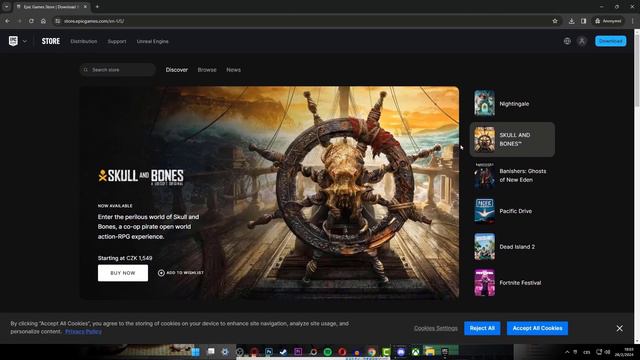Screen dimensions: 640x360
Task: Open the Distribution menu item
Action: [84, 41]
